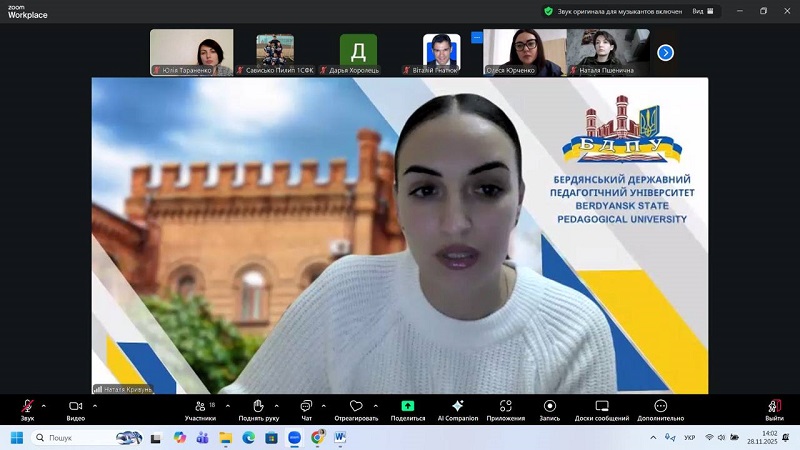Start screen sharing with Поделиться
This screenshot has width=800, height=450.
tap(408, 408)
